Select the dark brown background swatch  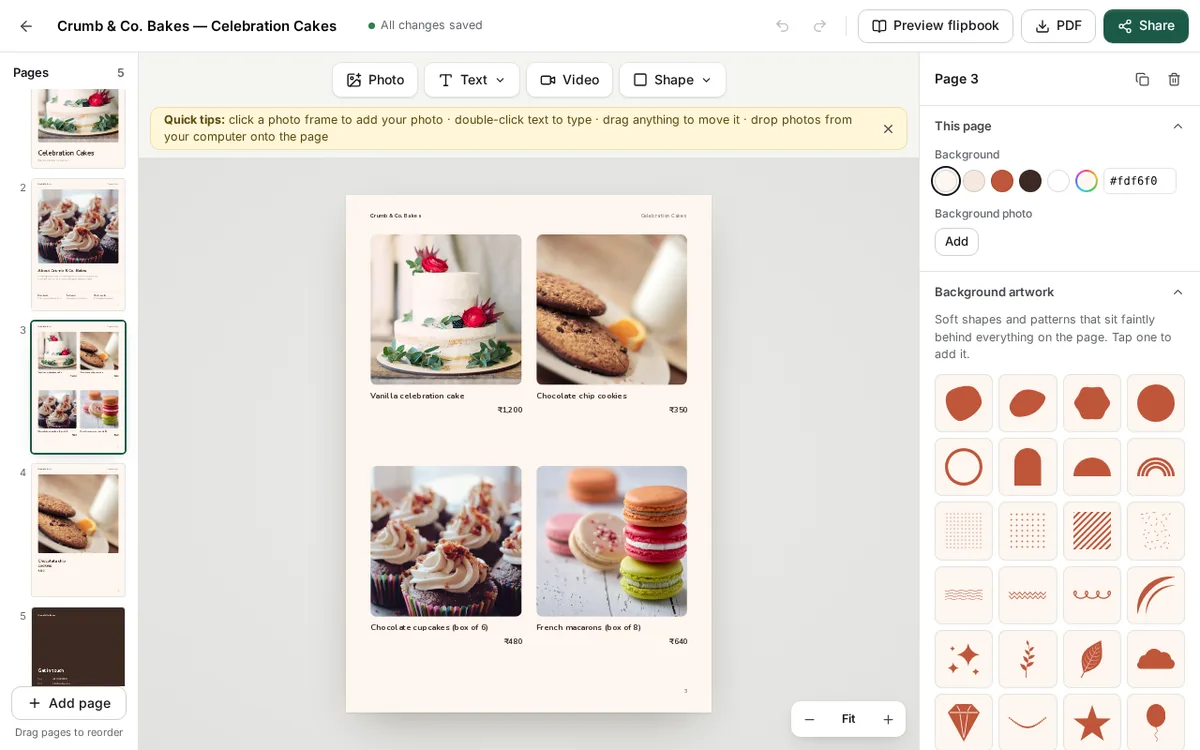[x=1030, y=181]
